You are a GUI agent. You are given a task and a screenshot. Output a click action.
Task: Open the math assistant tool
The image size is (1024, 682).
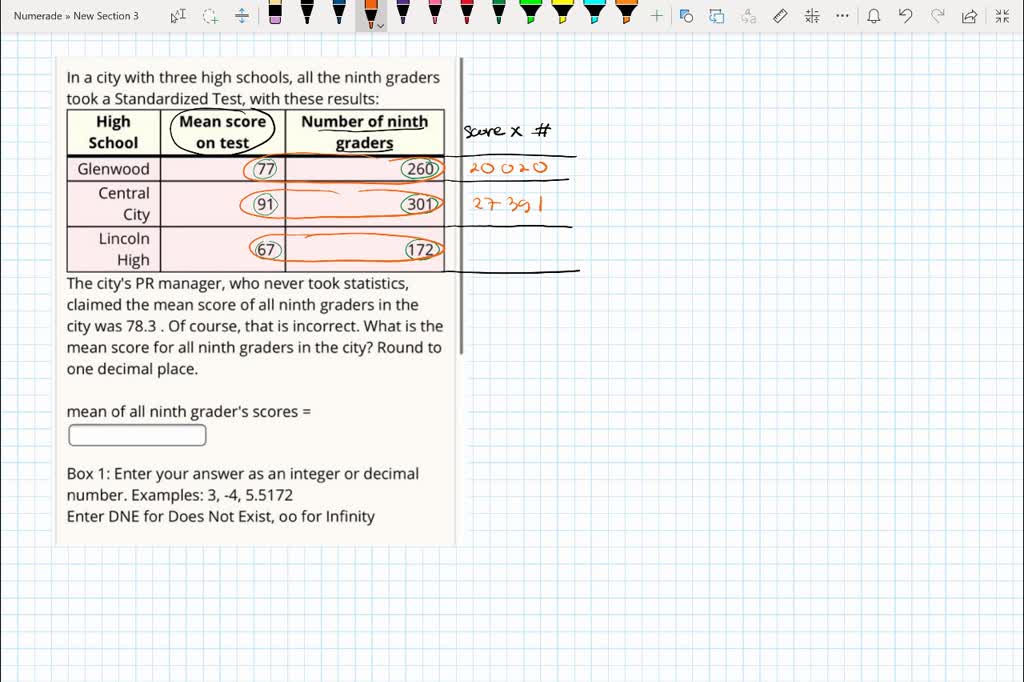(813, 15)
